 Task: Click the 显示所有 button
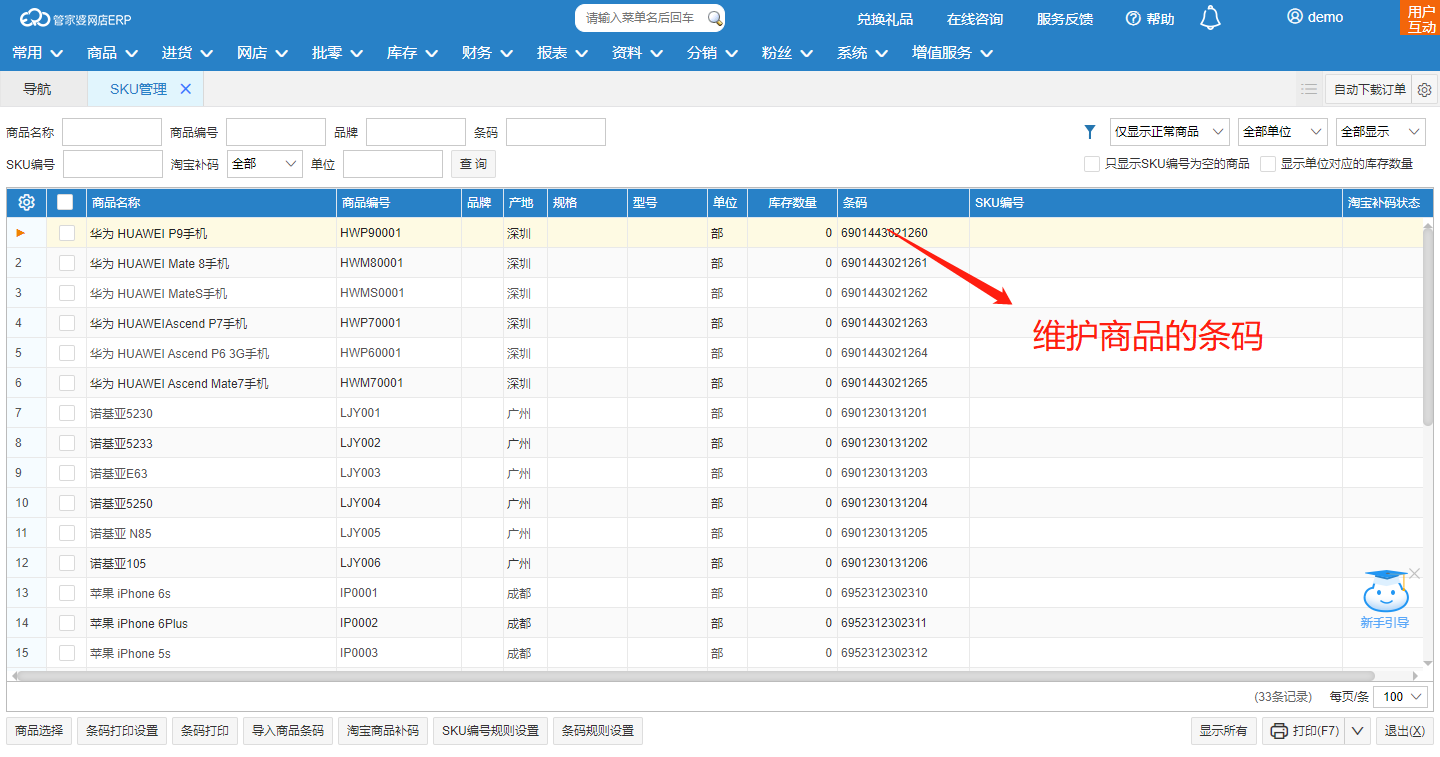1224,731
